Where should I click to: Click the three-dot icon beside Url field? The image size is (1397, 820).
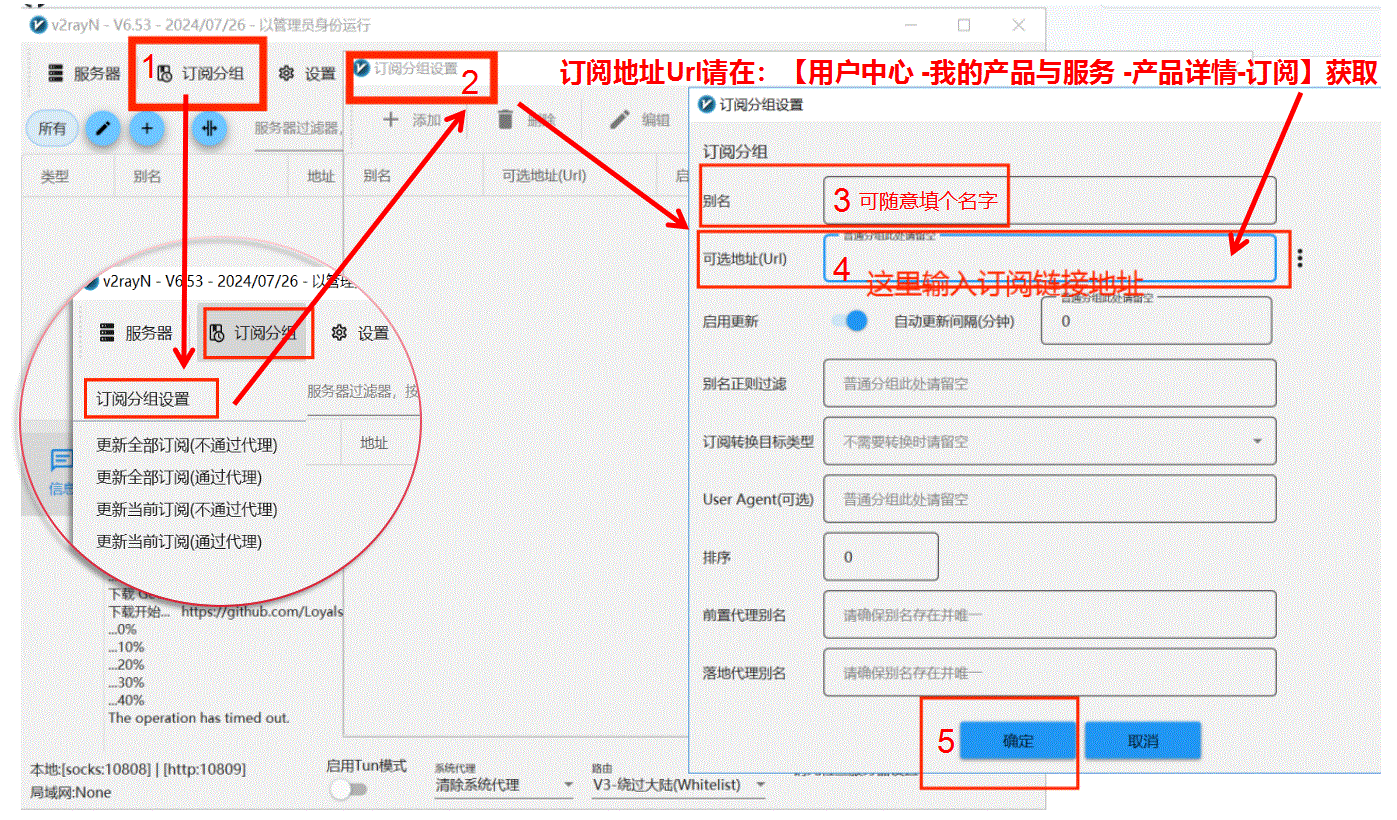point(1299,259)
